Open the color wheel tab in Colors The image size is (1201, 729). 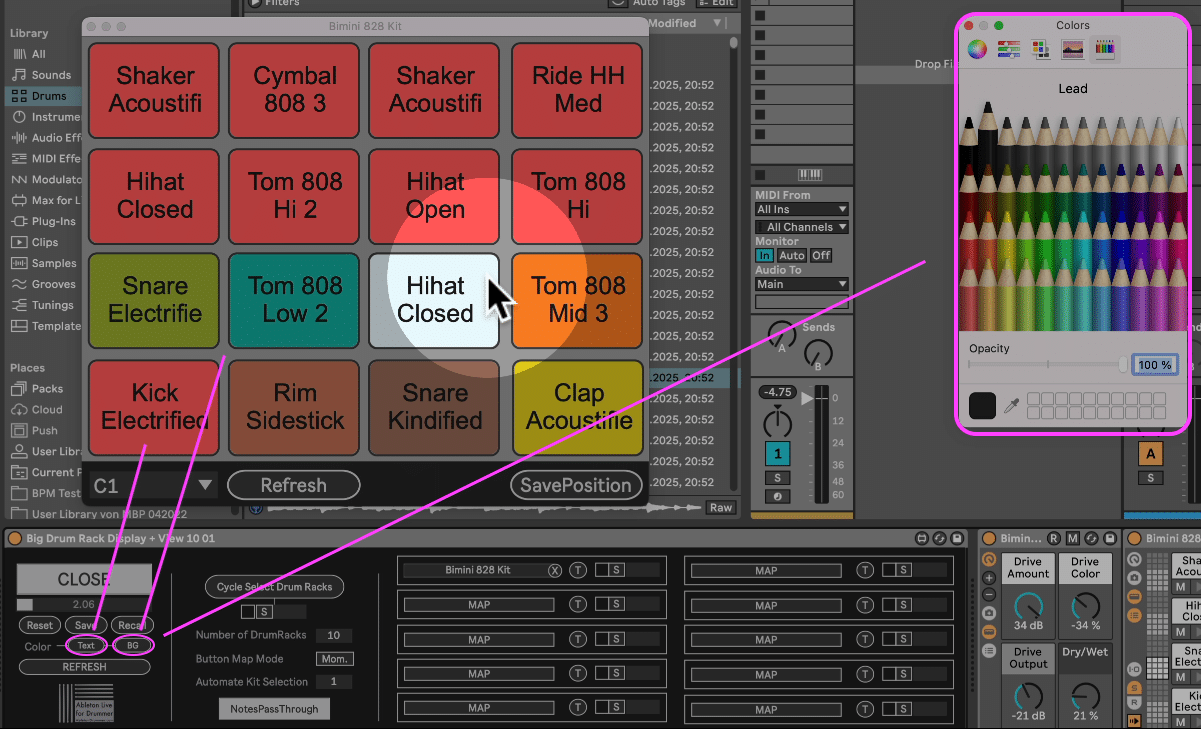(977, 49)
